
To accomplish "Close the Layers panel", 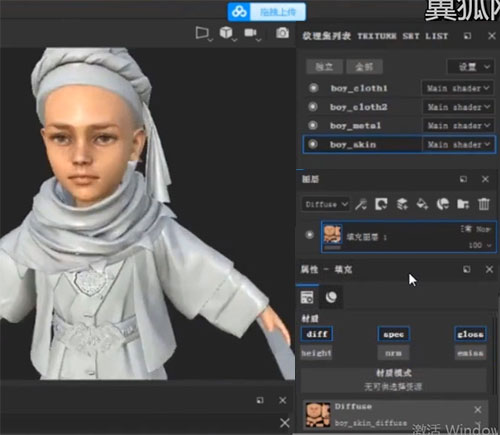I will tap(485, 179).
